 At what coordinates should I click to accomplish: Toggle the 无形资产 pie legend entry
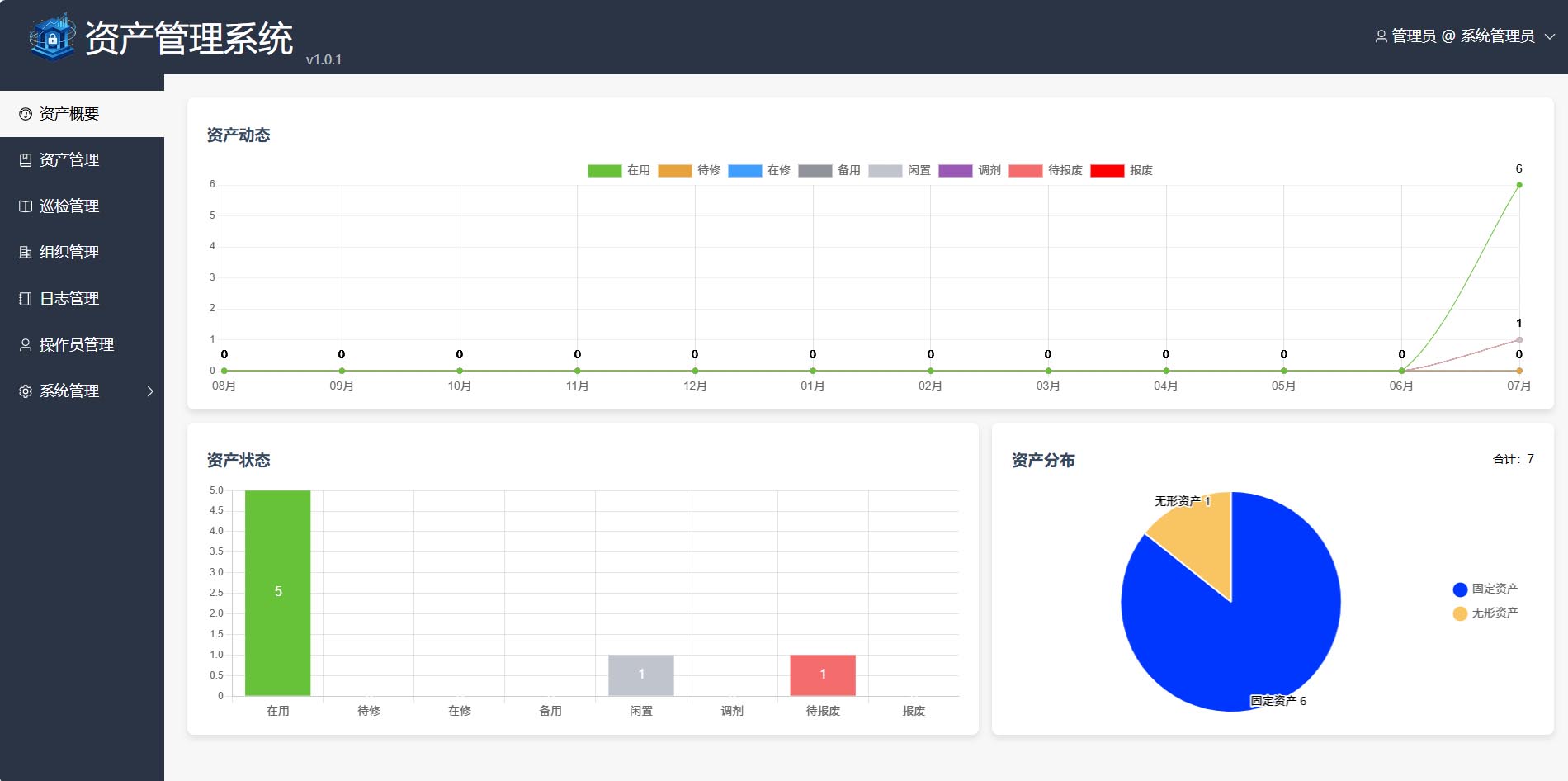click(1485, 613)
